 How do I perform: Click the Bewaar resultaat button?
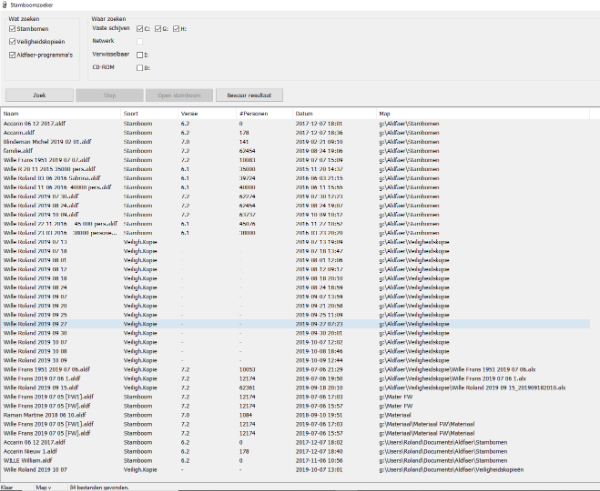pos(251,95)
